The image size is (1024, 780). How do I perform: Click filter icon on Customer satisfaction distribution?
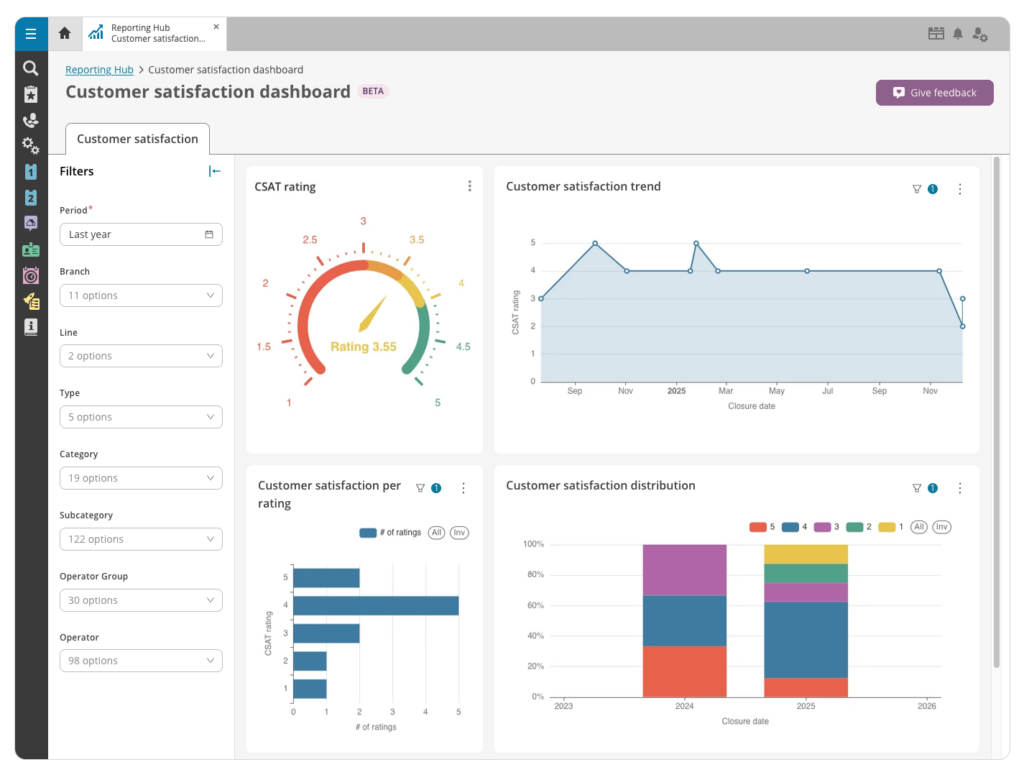pos(916,488)
